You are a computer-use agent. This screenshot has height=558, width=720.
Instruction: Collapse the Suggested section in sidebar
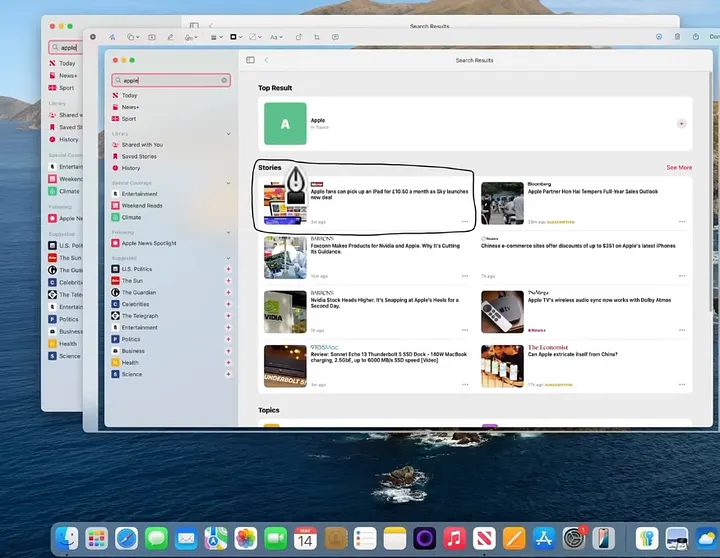228,258
